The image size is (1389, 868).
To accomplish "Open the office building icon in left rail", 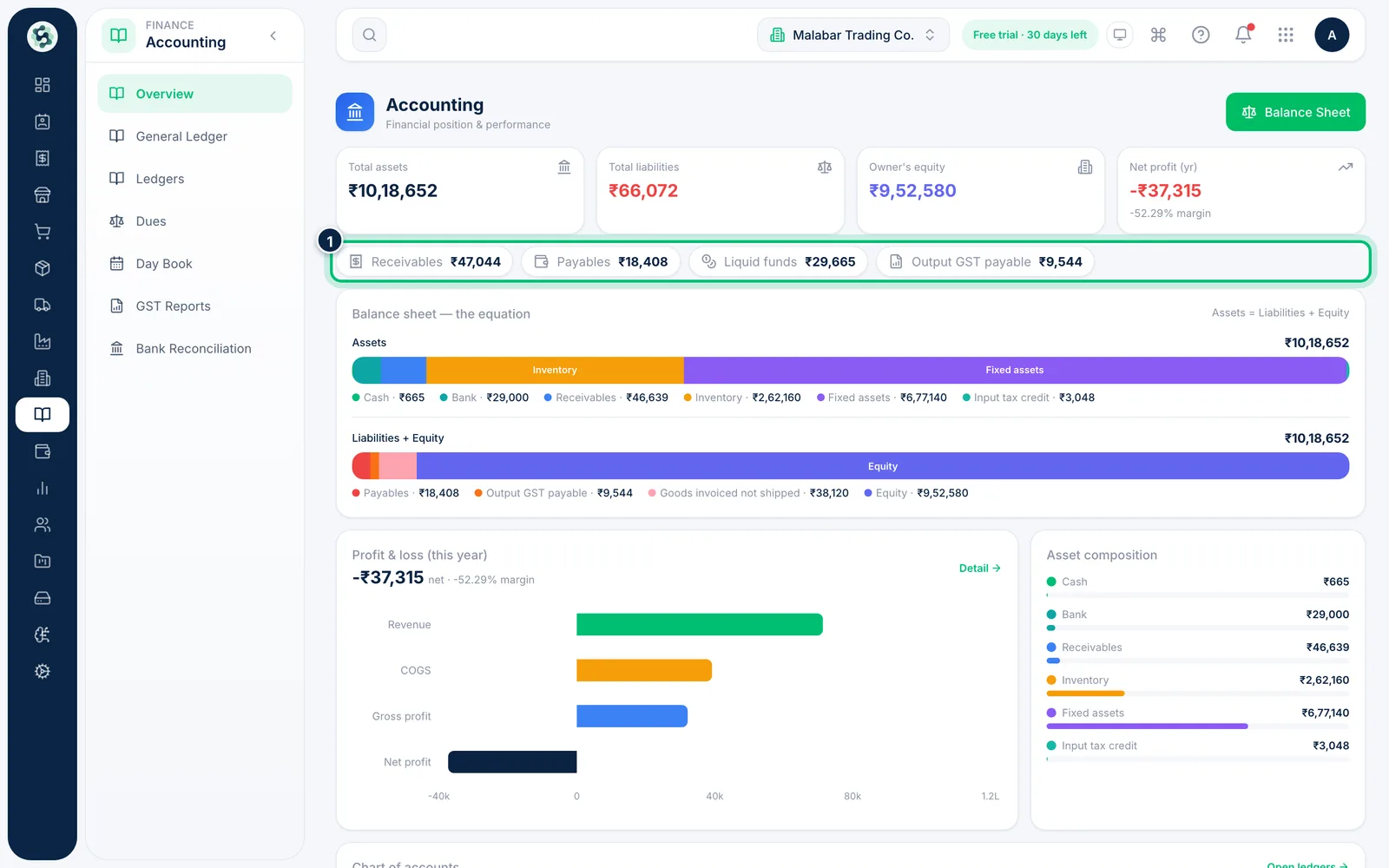I will coord(43,378).
